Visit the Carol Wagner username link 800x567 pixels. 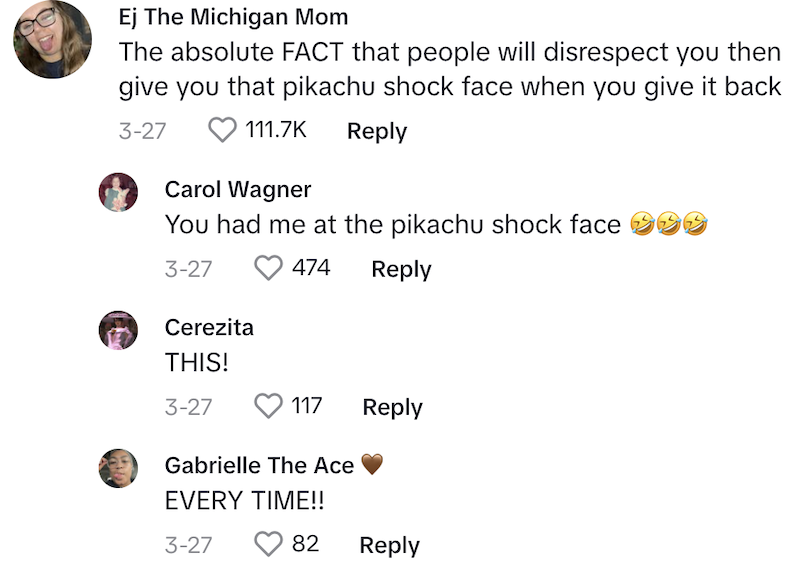click(238, 189)
